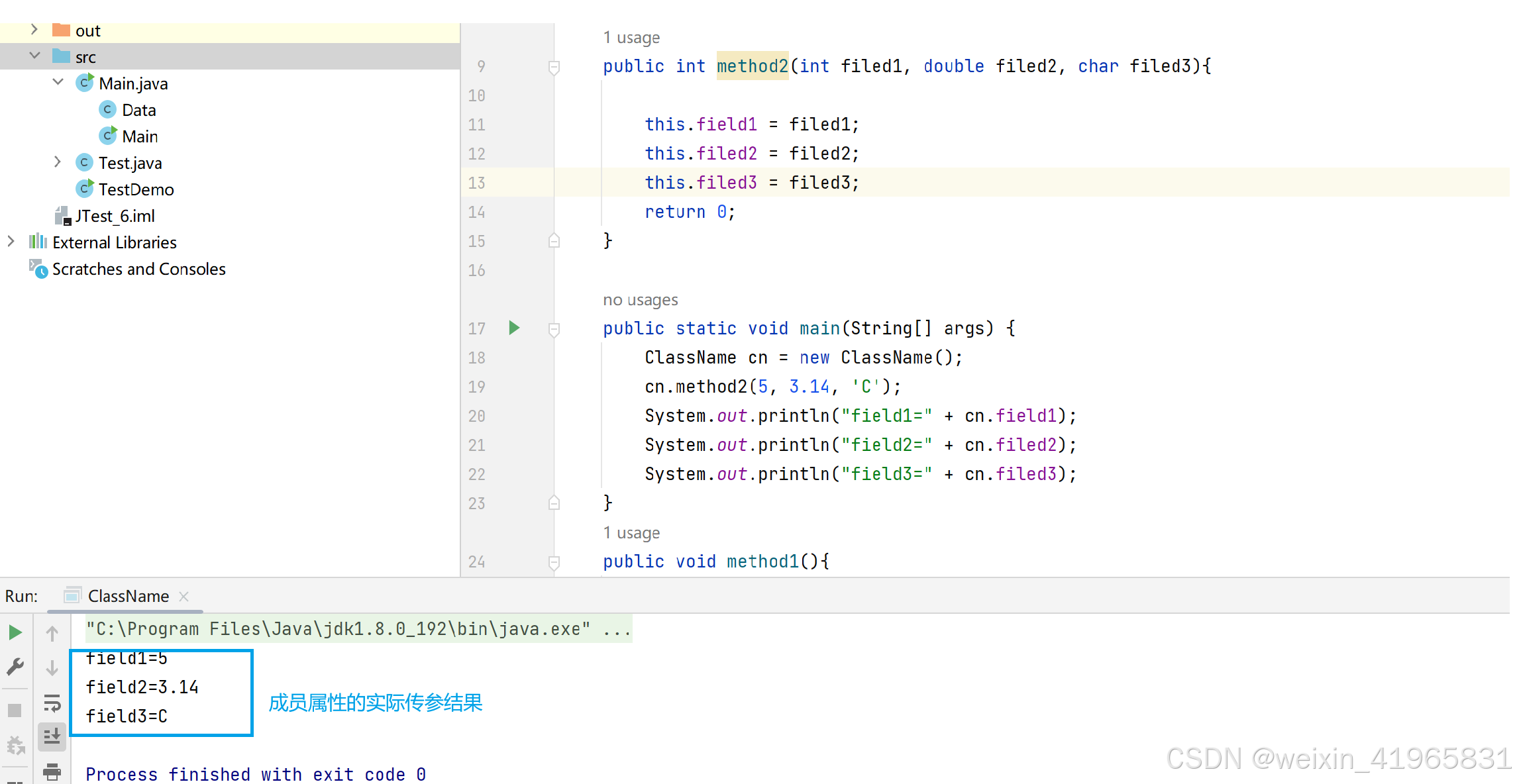Run main method from gutter arrow
This screenshot has width=1515, height=784.
[514, 328]
